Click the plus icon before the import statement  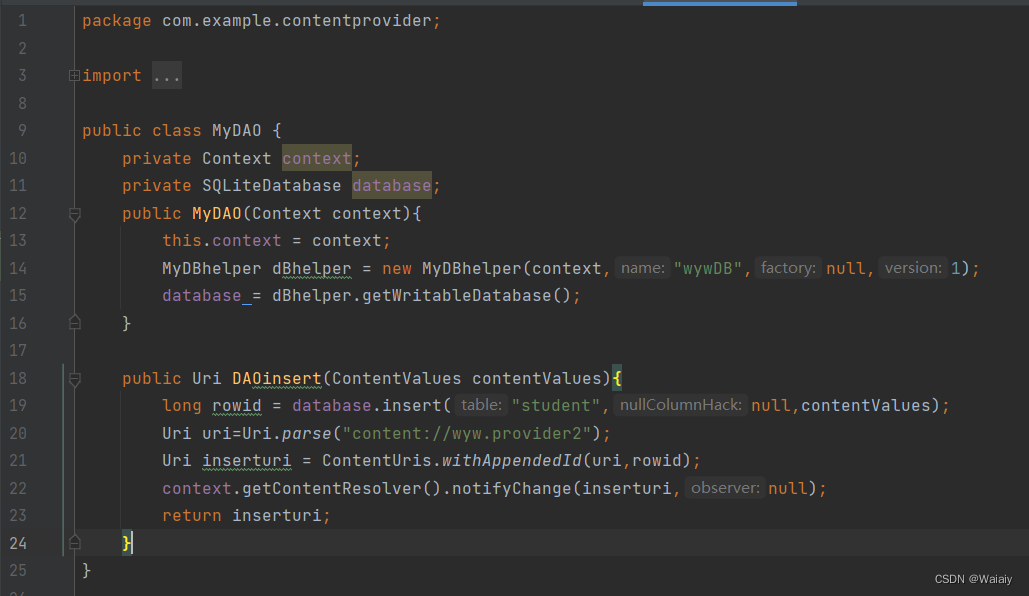pyautogui.click(x=74, y=75)
